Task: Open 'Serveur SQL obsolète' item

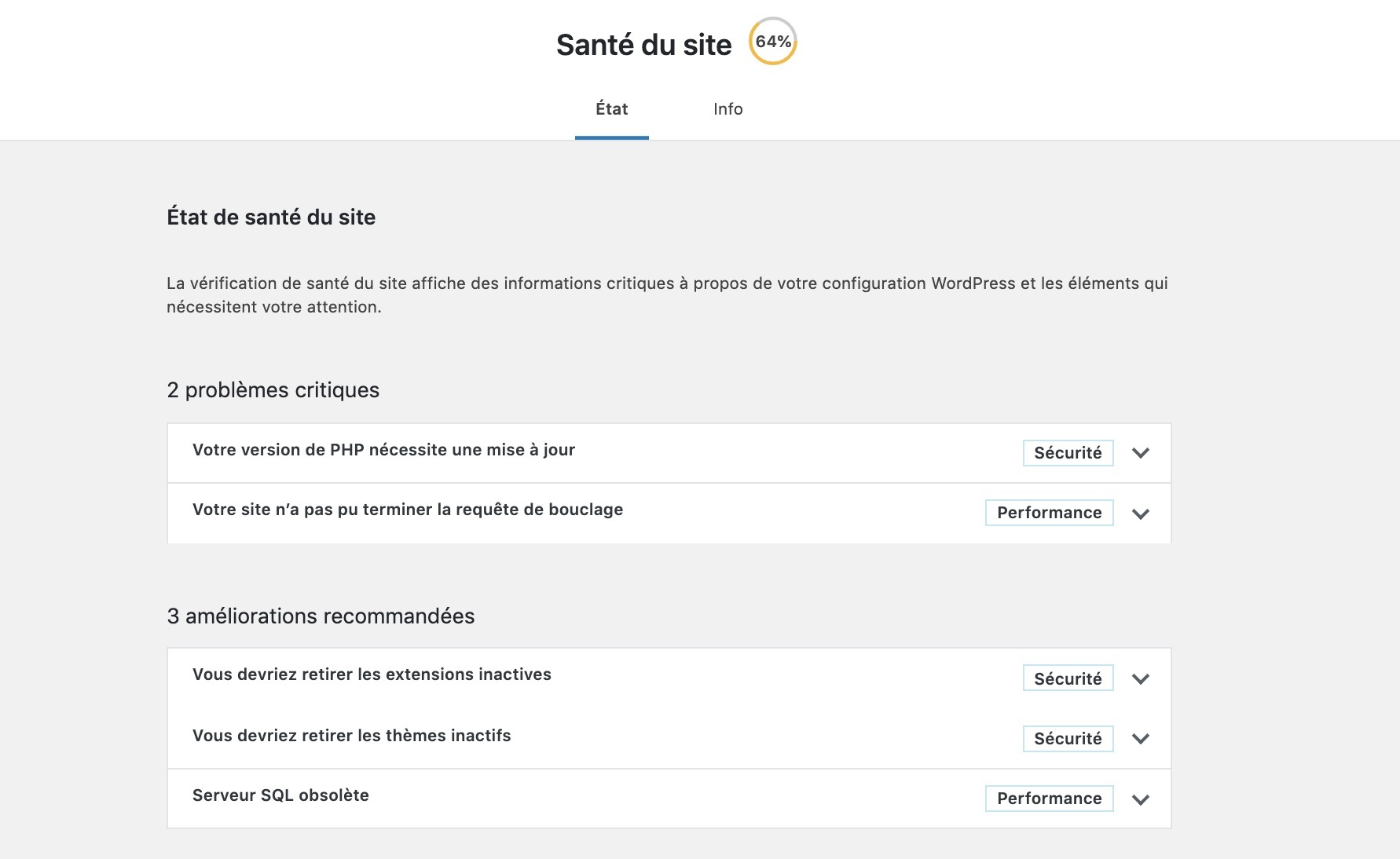Action: [280, 795]
